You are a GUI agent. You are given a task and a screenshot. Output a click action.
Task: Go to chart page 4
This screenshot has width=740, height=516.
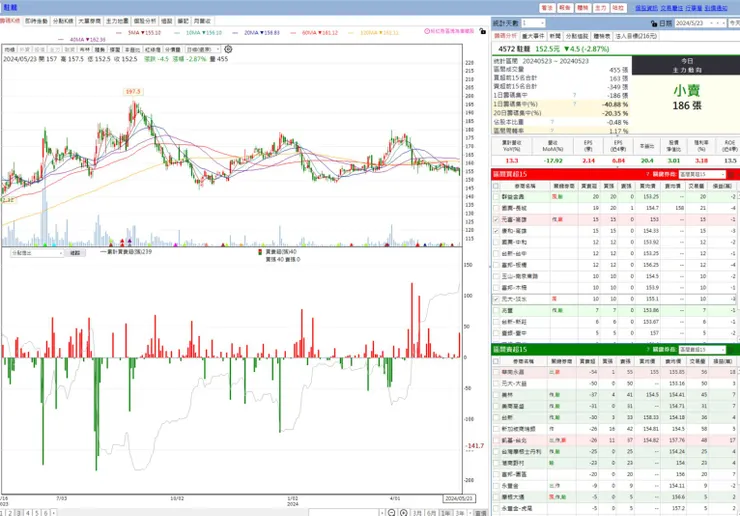click(x=28, y=513)
